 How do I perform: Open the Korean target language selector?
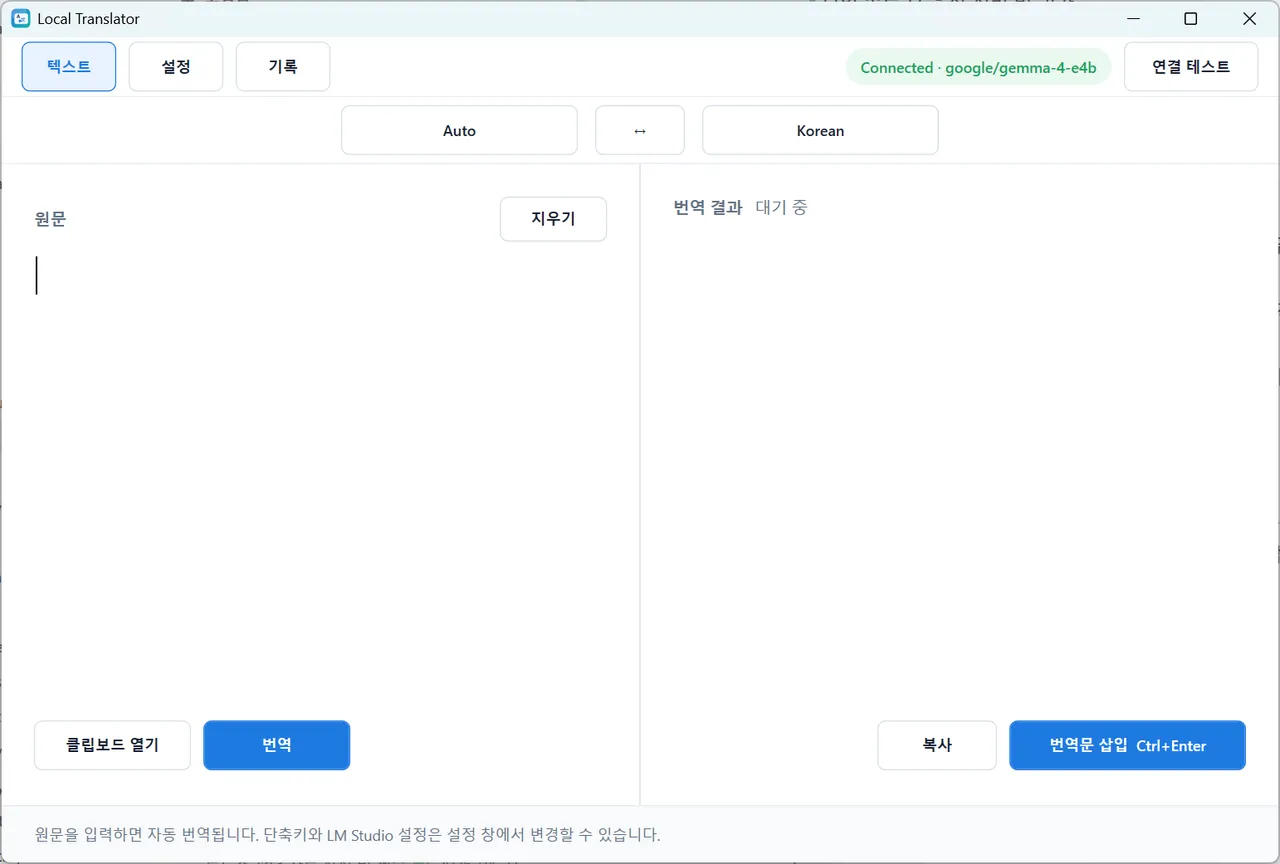(820, 131)
